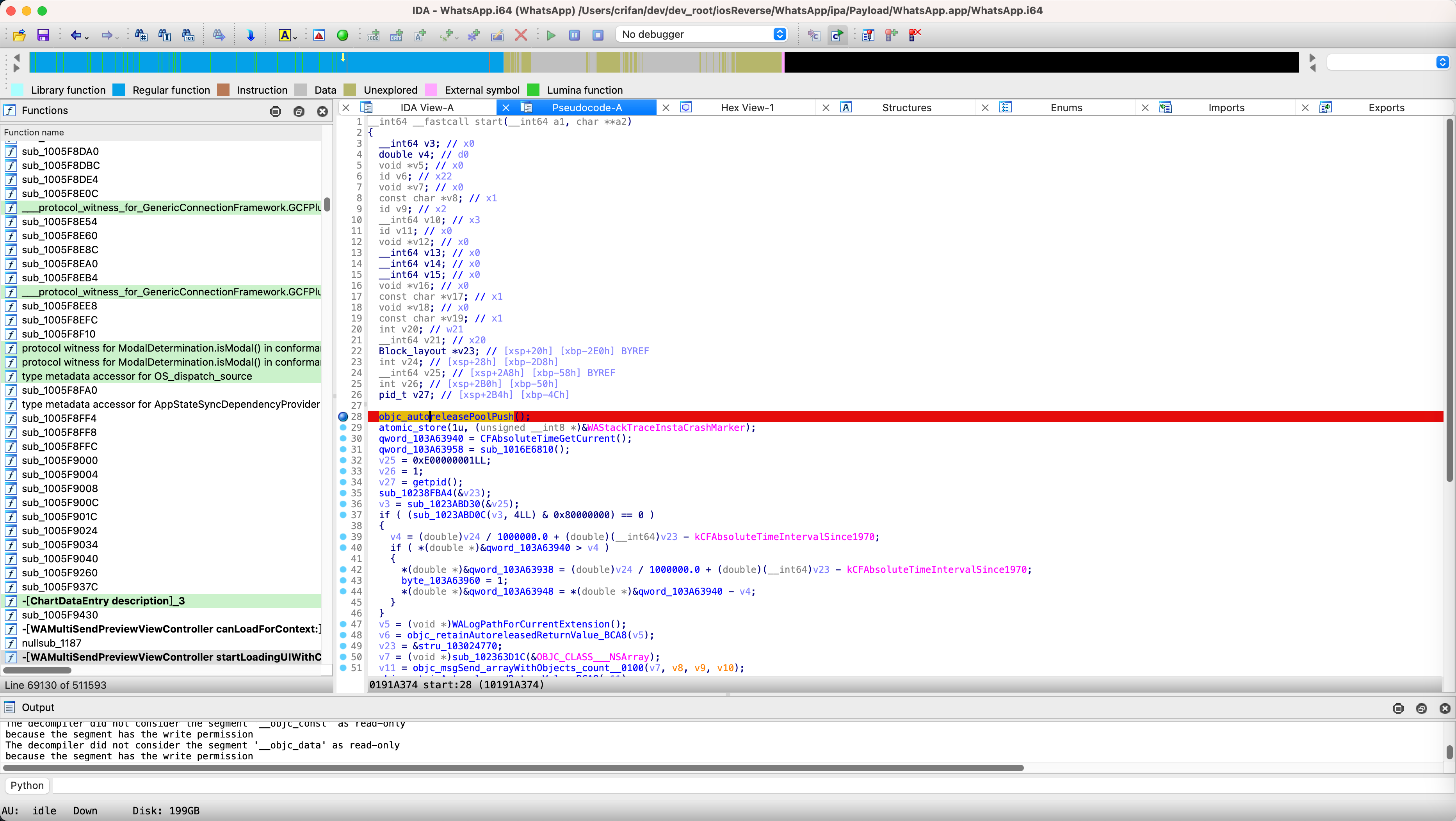This screenshot has width=1456, height=821.
Task: Open dropdown at right of navigation band
Action: (x=1442, y=62)
